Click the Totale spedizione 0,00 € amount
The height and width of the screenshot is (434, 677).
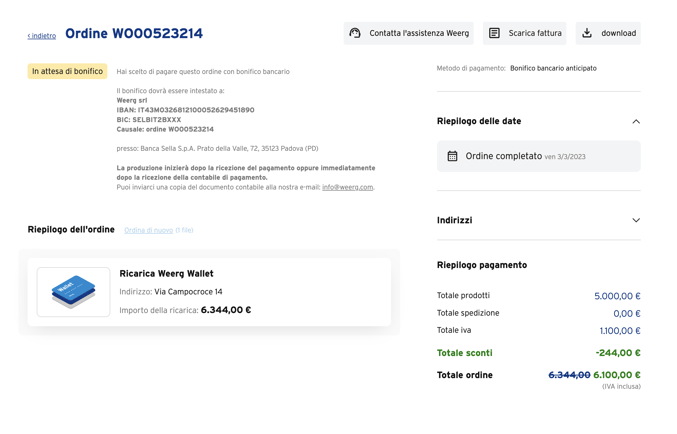[626, 314]
